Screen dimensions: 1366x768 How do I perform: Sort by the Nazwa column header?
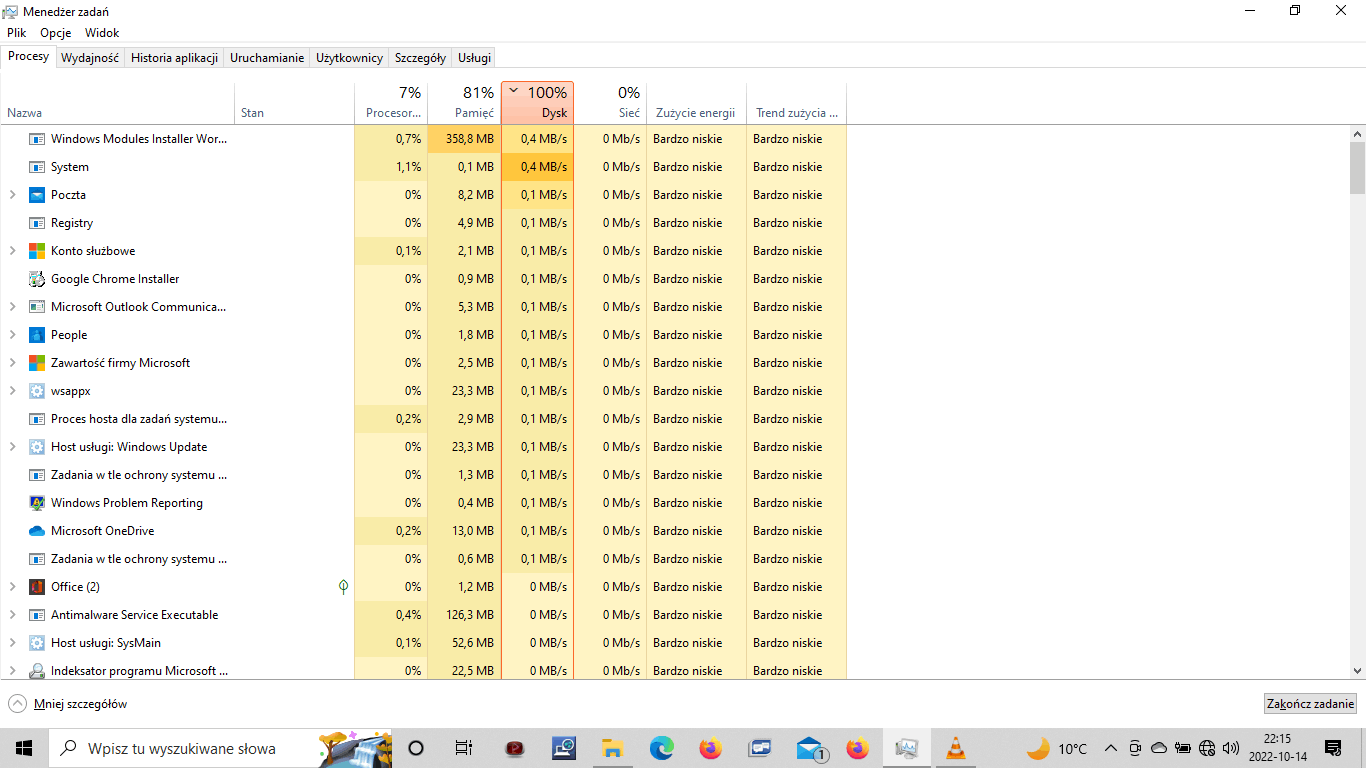click(x=118, y=103)
